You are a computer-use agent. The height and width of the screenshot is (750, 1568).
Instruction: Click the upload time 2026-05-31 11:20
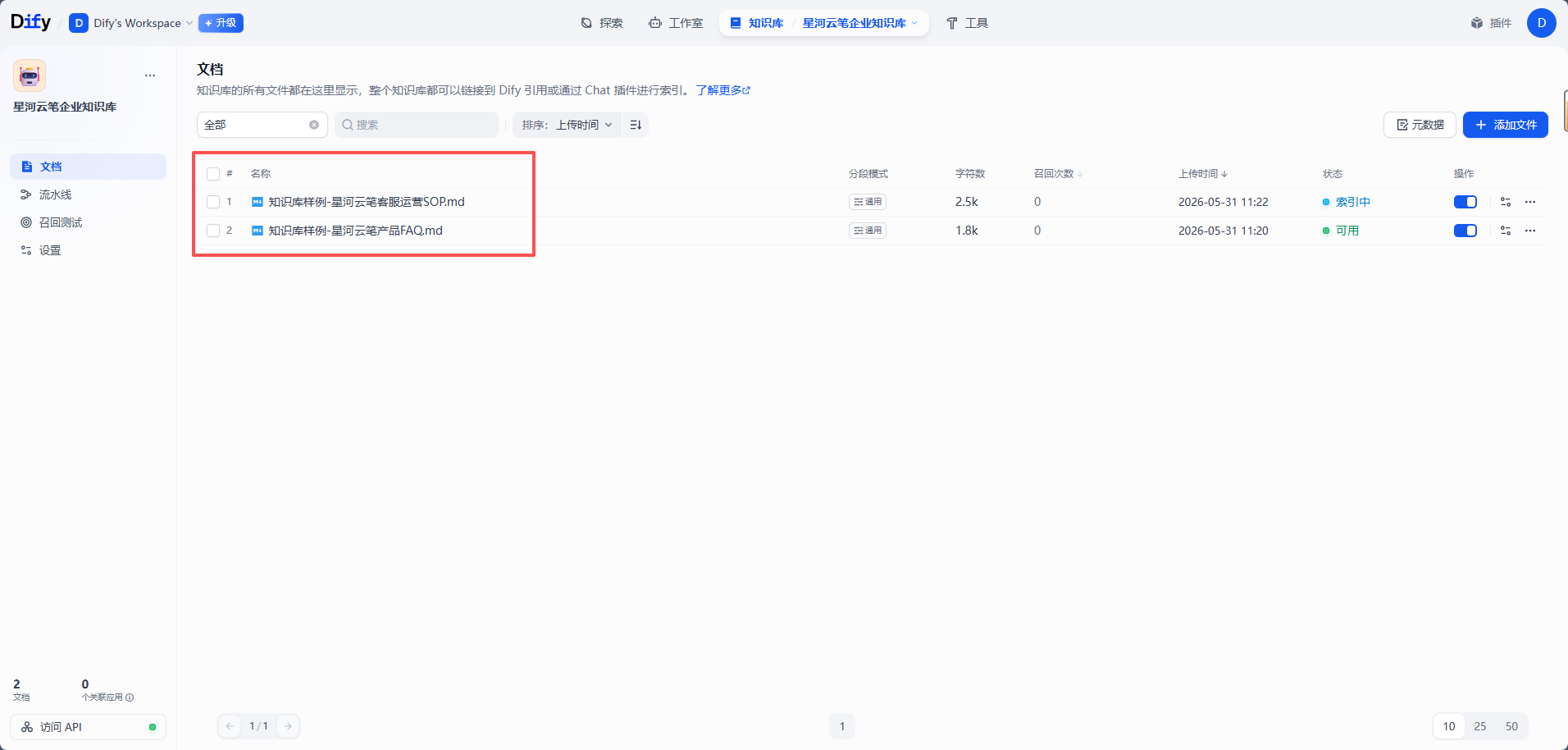point(1224,231)
